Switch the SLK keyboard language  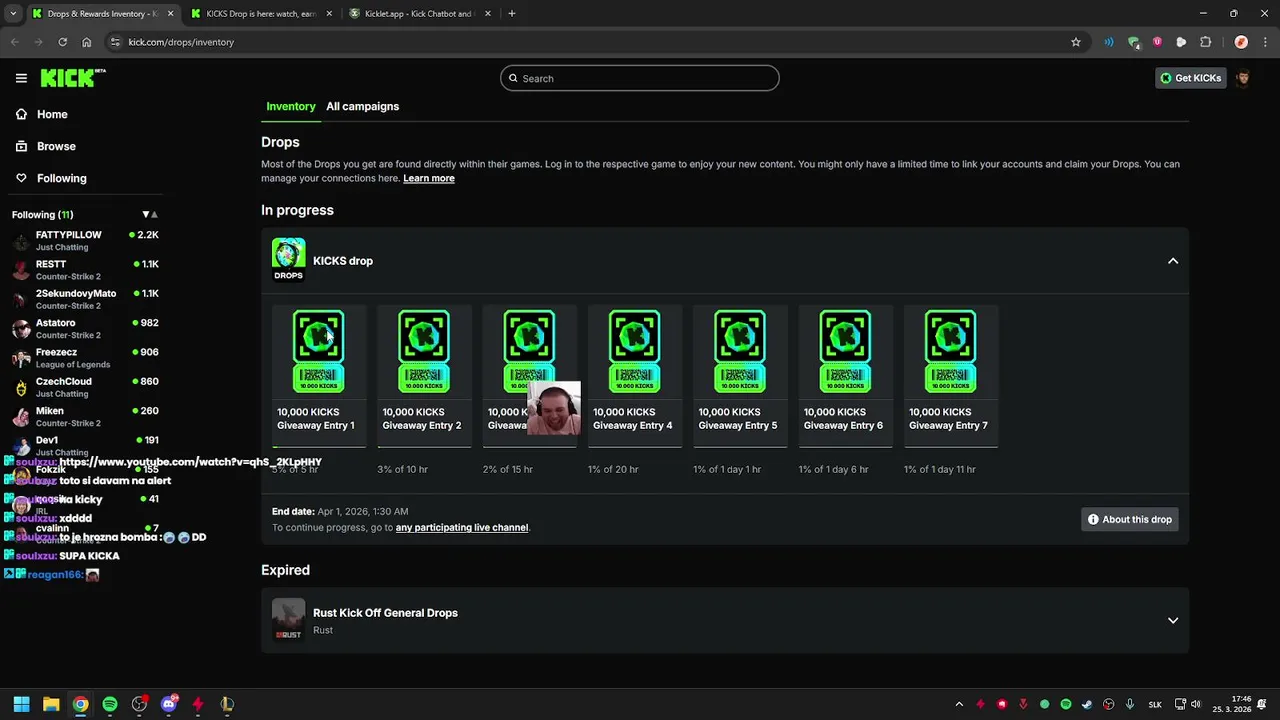click(1155, 704)
